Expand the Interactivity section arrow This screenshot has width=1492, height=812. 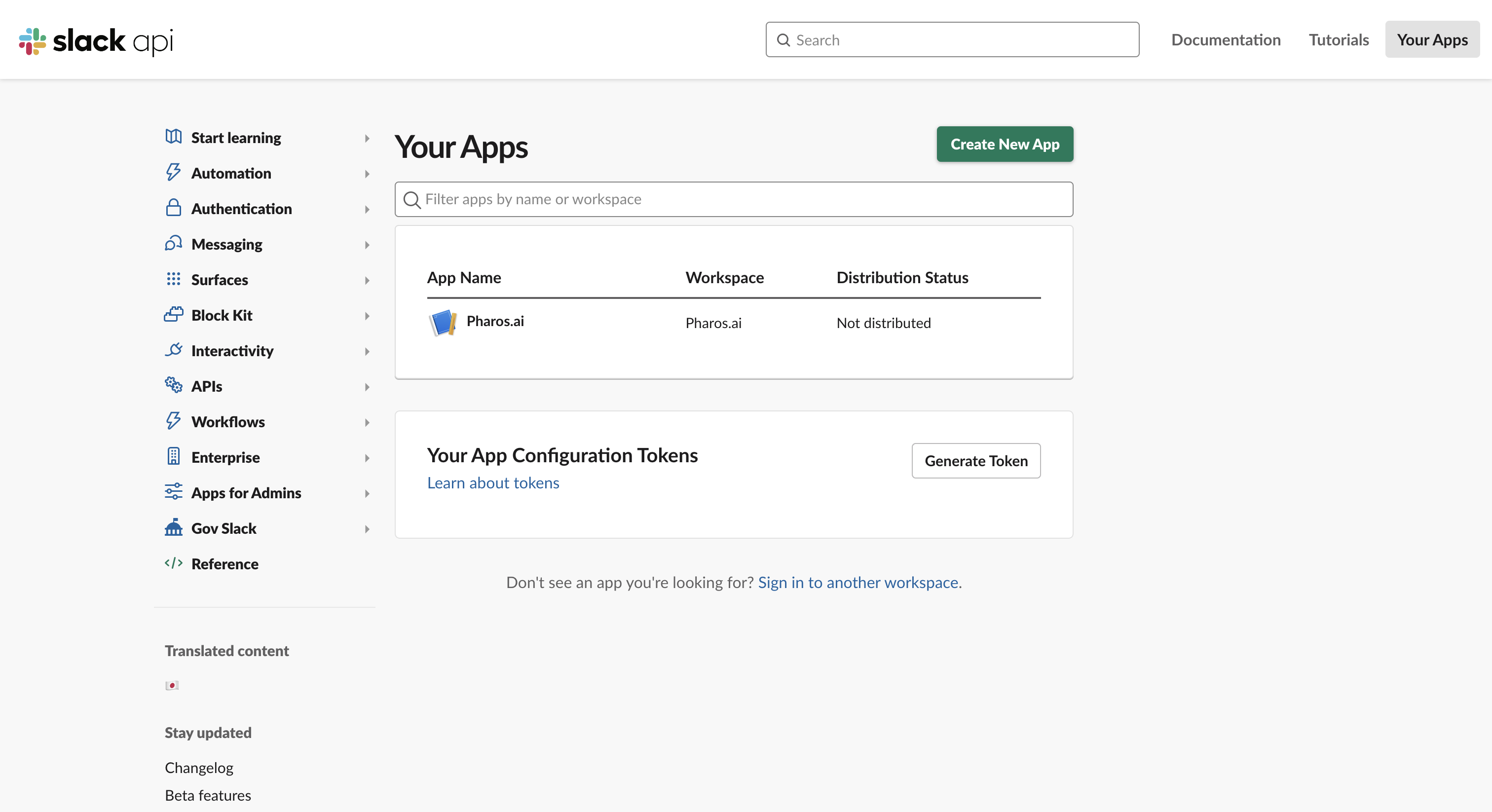click(367, 352)
